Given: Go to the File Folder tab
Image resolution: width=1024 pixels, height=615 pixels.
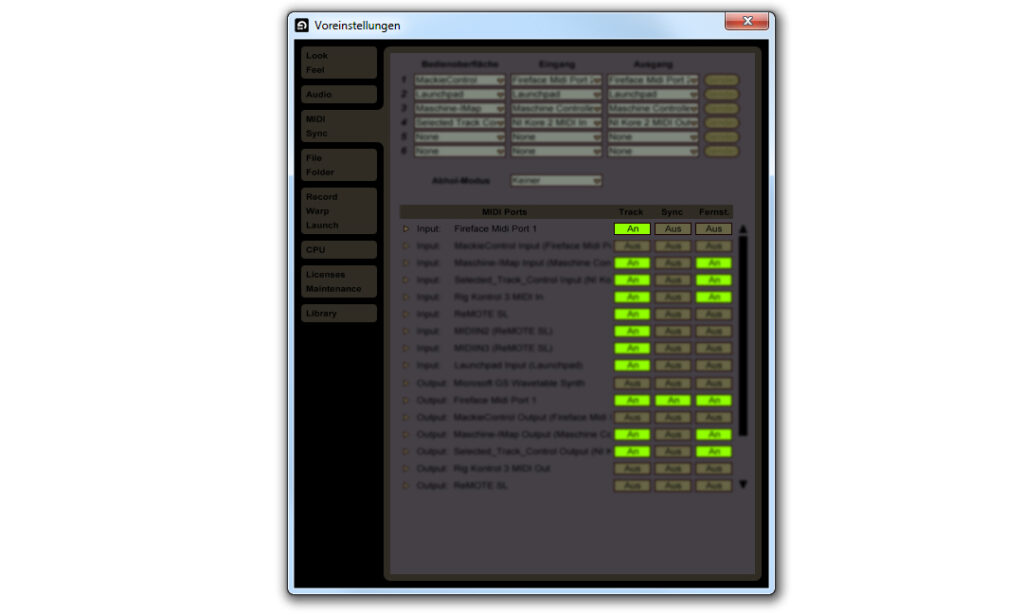Looking at the screenshot, I should tap(338, 165).
